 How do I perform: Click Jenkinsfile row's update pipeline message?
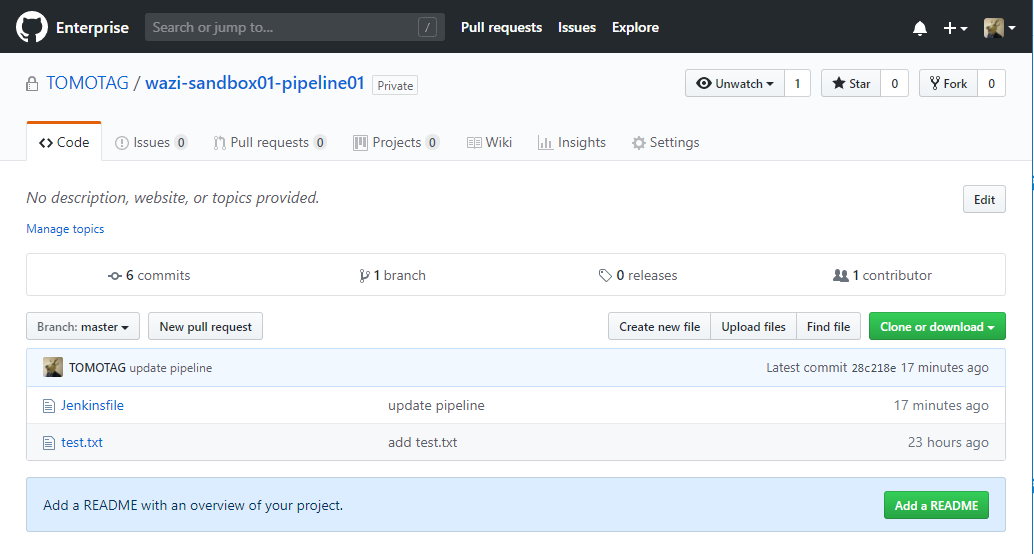[436, 406]
